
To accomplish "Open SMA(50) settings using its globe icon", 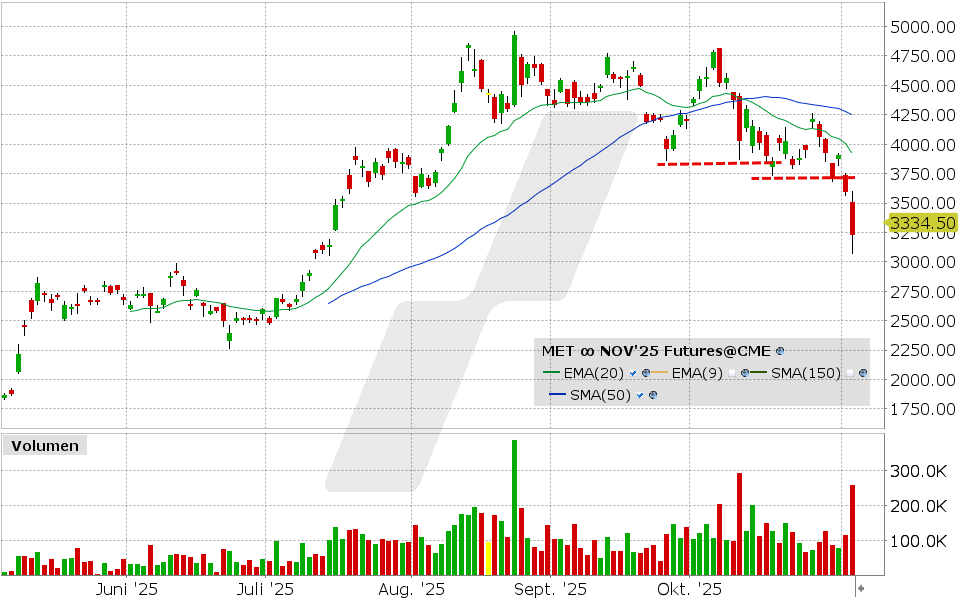I will 653,395.
